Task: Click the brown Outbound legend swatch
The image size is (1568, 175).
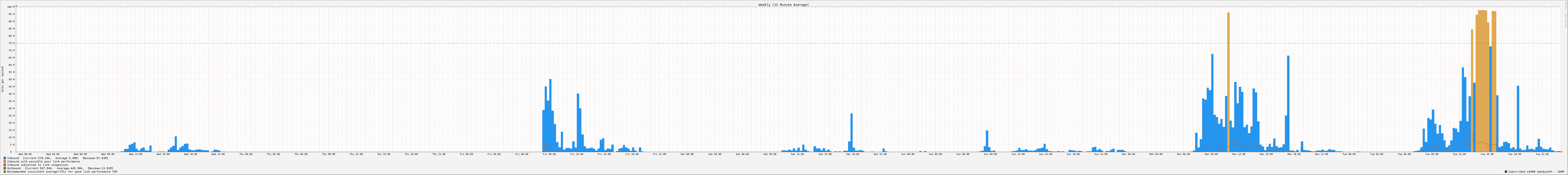Action: pyautogui.click(x=5, y=168)
